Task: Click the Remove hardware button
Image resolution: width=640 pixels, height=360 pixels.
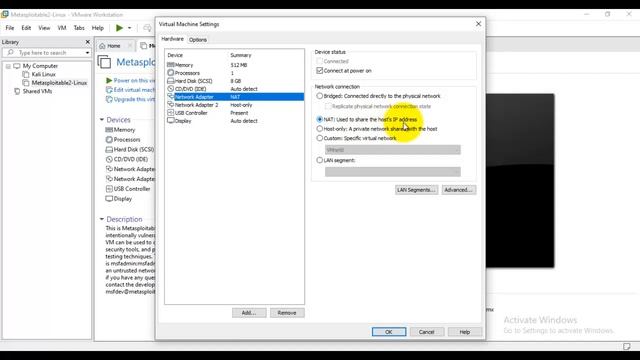Action: point(287,313)
